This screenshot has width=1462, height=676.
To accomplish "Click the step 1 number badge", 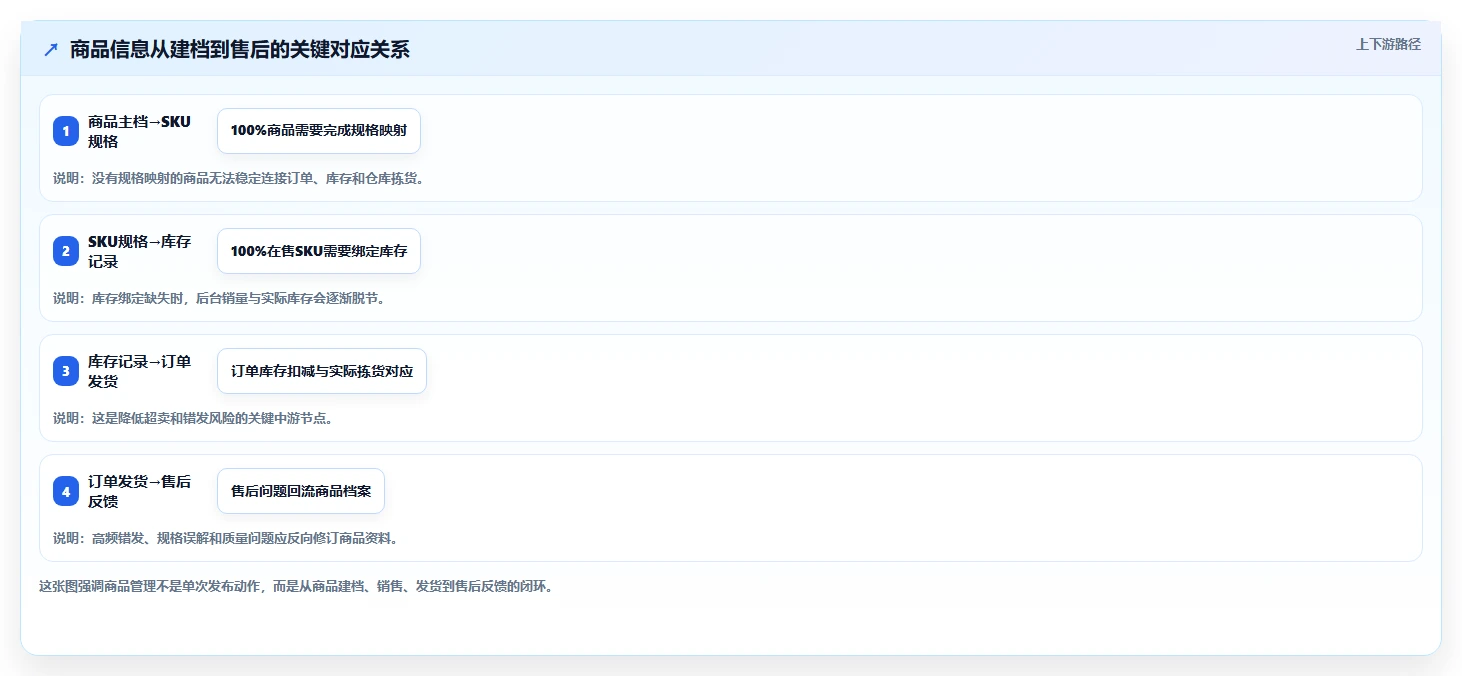I will [66, 131].
